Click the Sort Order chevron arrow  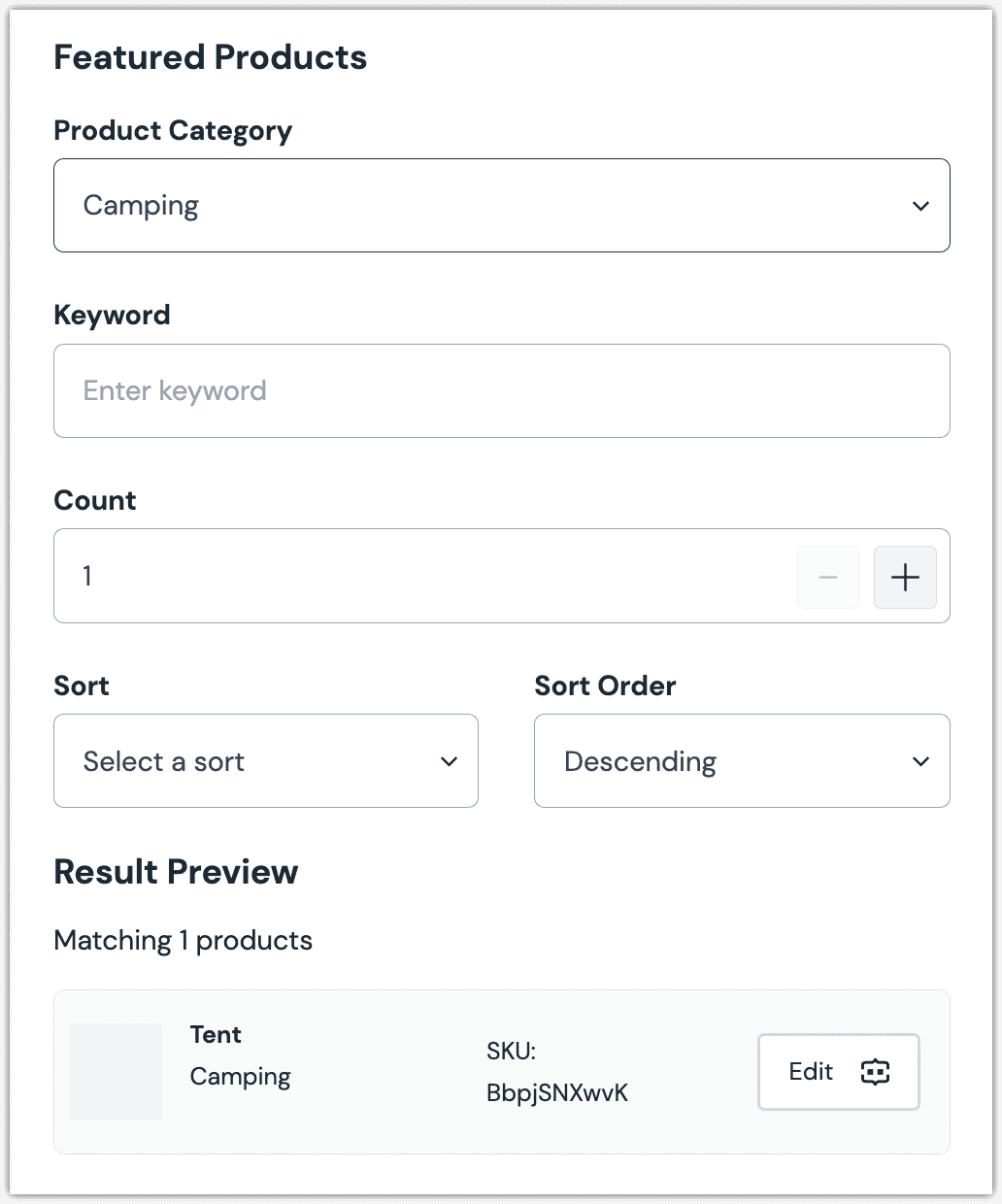(920, 761)
